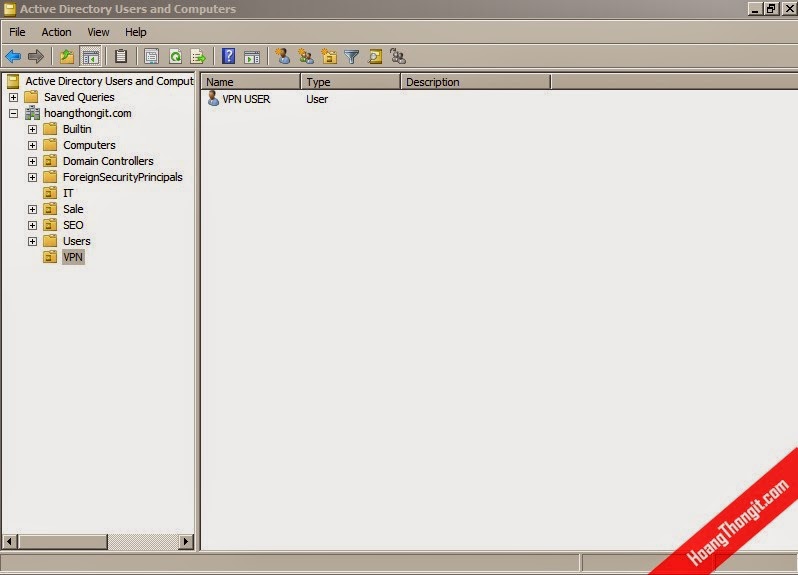Select the Computers container
Image resolution: width=798 pixels, height=575 pixels.
click(x=89, y=145)
